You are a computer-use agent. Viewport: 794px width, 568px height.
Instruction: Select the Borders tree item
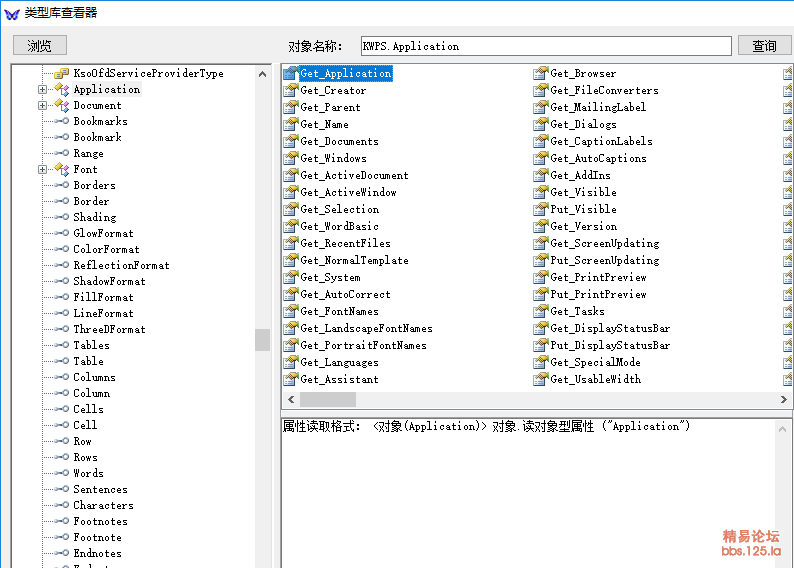point(95,185)
